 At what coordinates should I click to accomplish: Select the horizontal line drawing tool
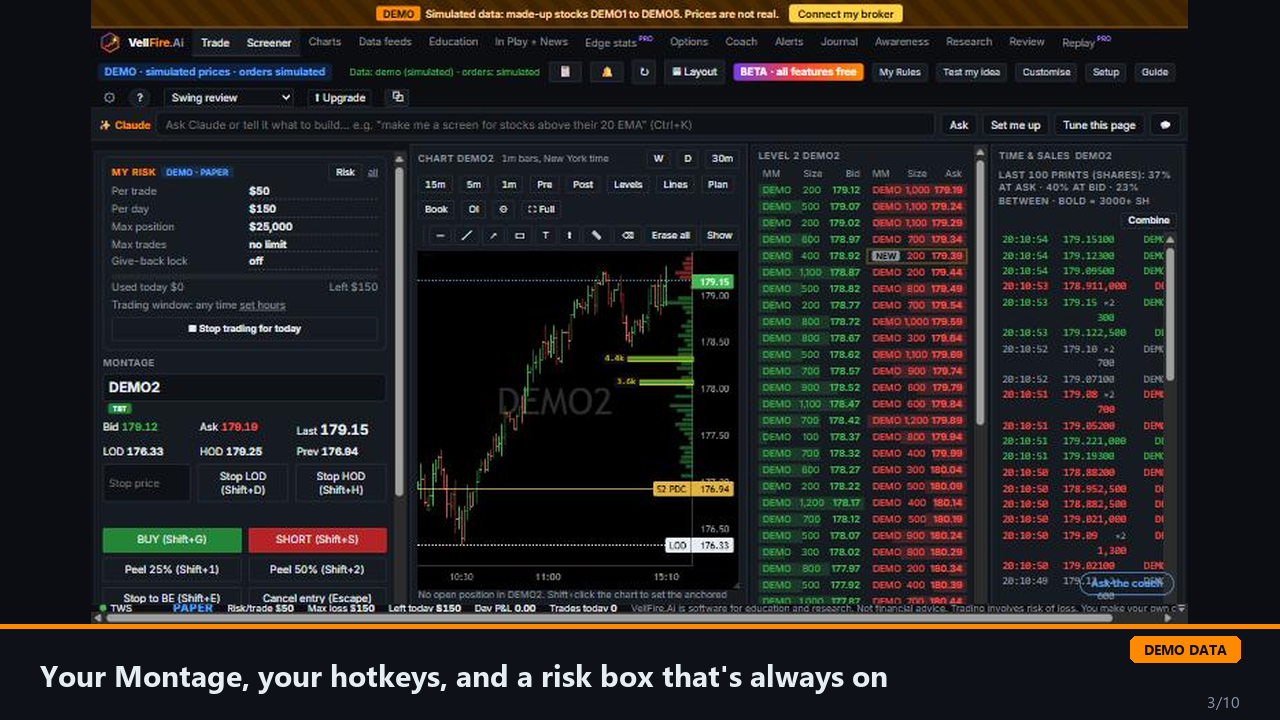pos(440,235)
